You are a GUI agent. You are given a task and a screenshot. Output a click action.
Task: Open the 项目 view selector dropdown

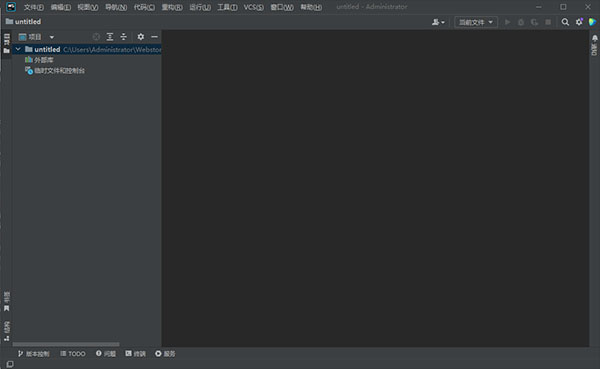point(36,37)
